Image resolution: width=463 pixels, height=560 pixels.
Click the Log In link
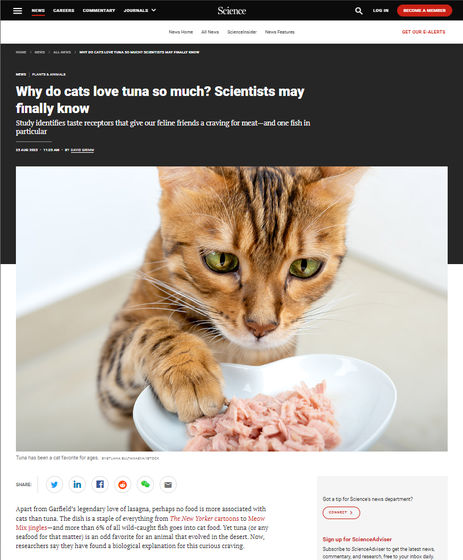pos(380,10)
